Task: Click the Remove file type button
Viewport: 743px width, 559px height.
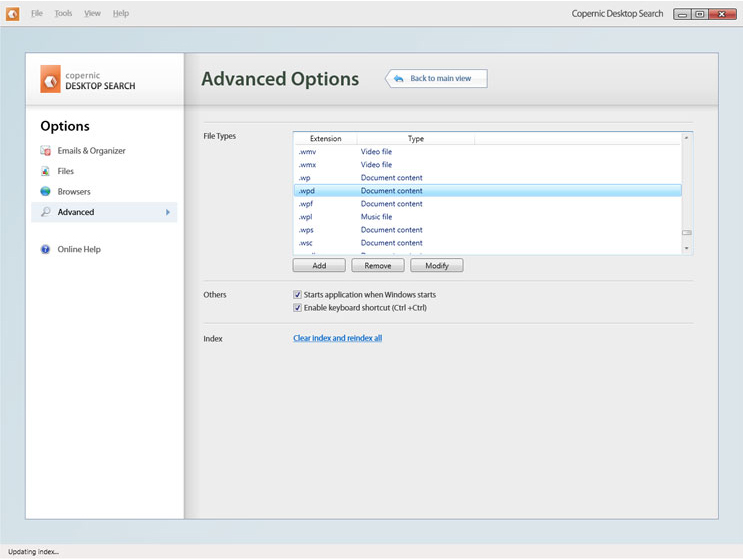Action: (378, 266)
